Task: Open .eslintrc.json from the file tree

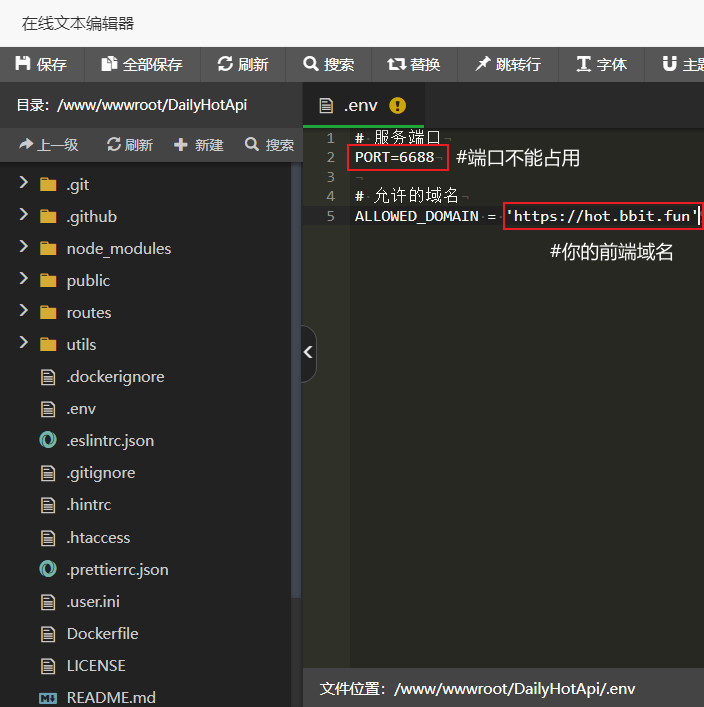Action: pyautogui.click(x=110, y=441)
